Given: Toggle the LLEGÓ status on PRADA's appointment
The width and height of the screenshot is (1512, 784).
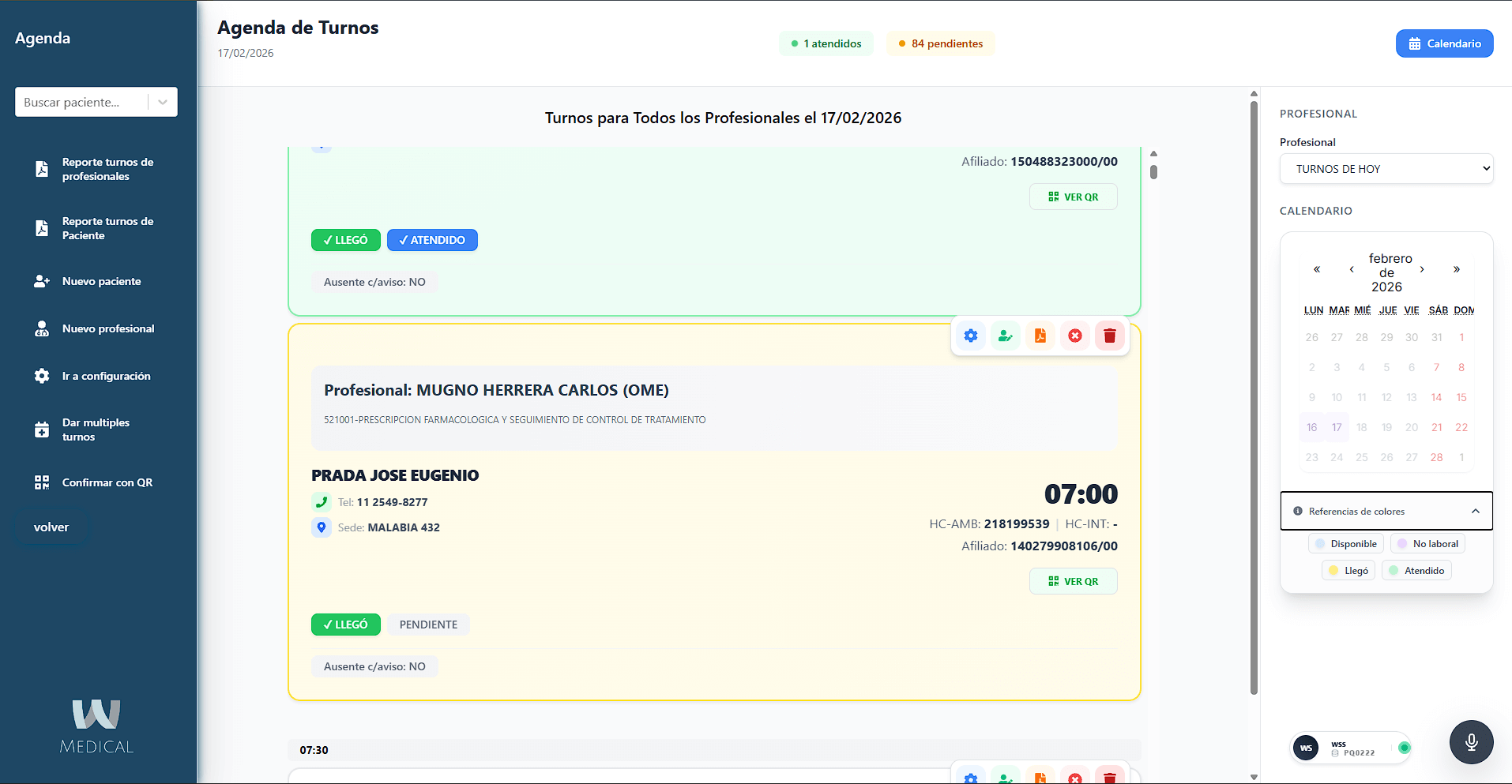Looking at the screenshot, I should pos(345,625).
